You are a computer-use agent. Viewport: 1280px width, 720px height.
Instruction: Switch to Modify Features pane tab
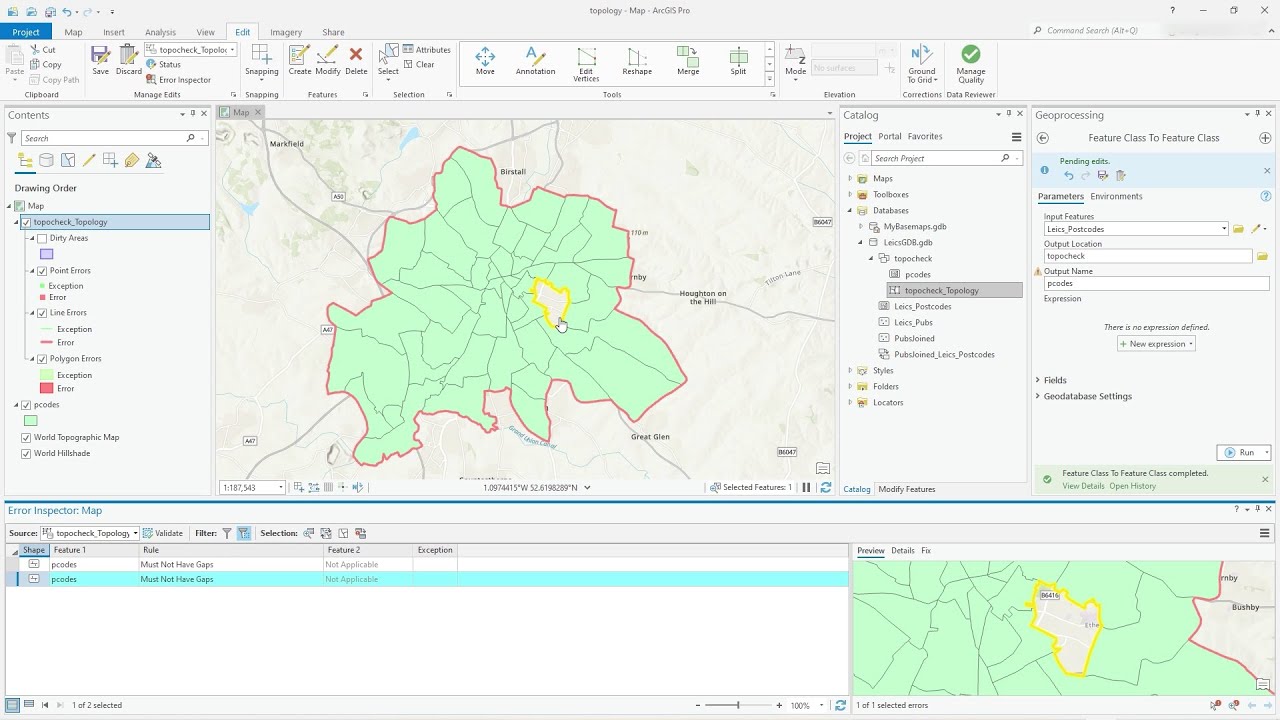(x=907, y=489)
